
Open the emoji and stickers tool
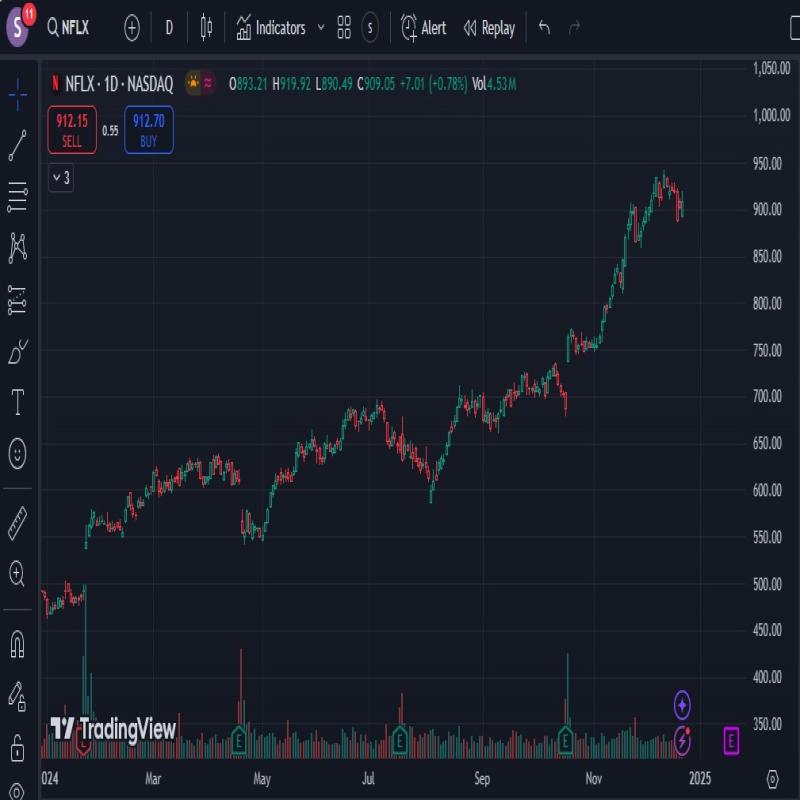coord(17,455)
